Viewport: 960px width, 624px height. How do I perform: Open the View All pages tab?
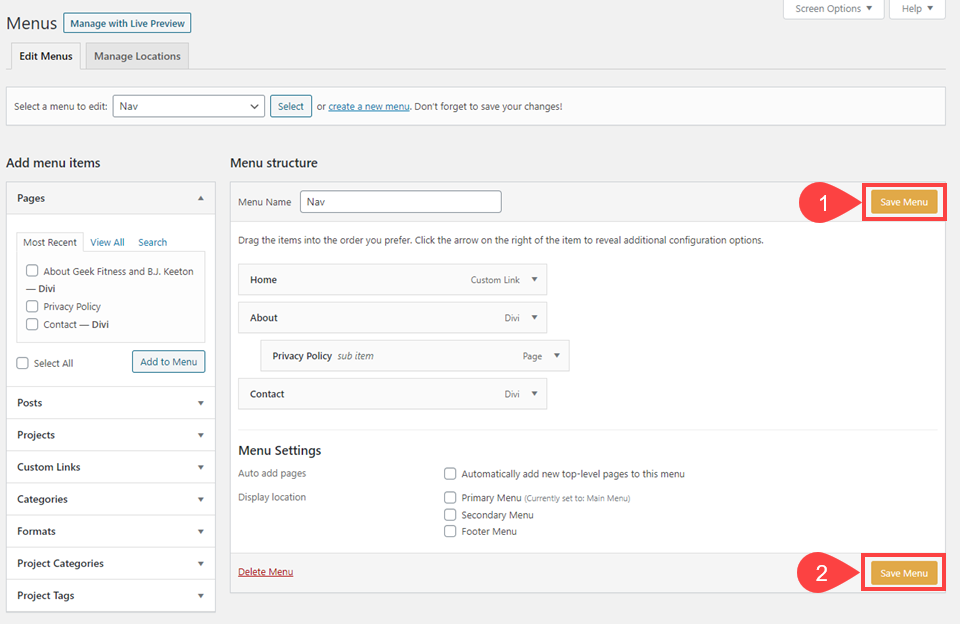pyautogui.click(x=107, y=241)
